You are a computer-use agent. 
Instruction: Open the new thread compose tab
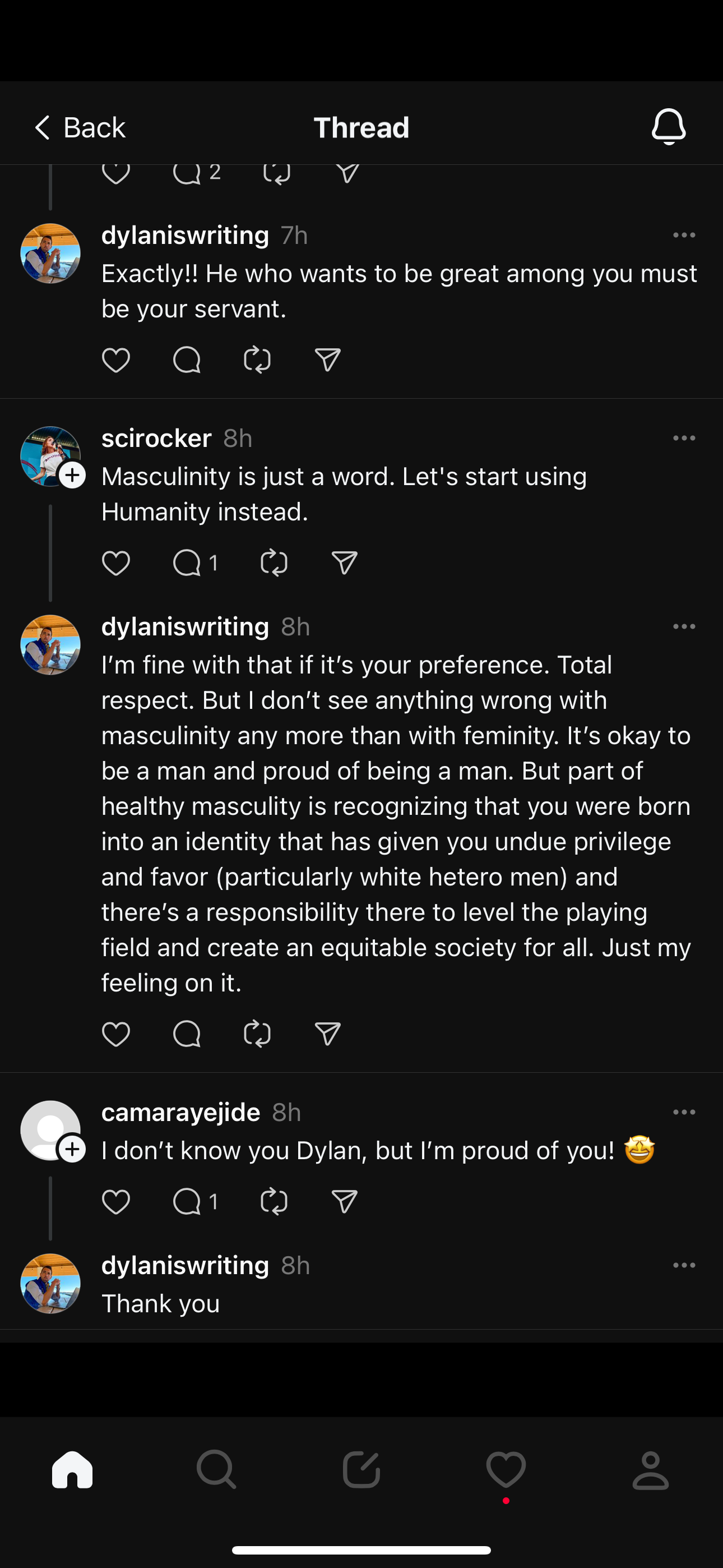coord(361,1470)
